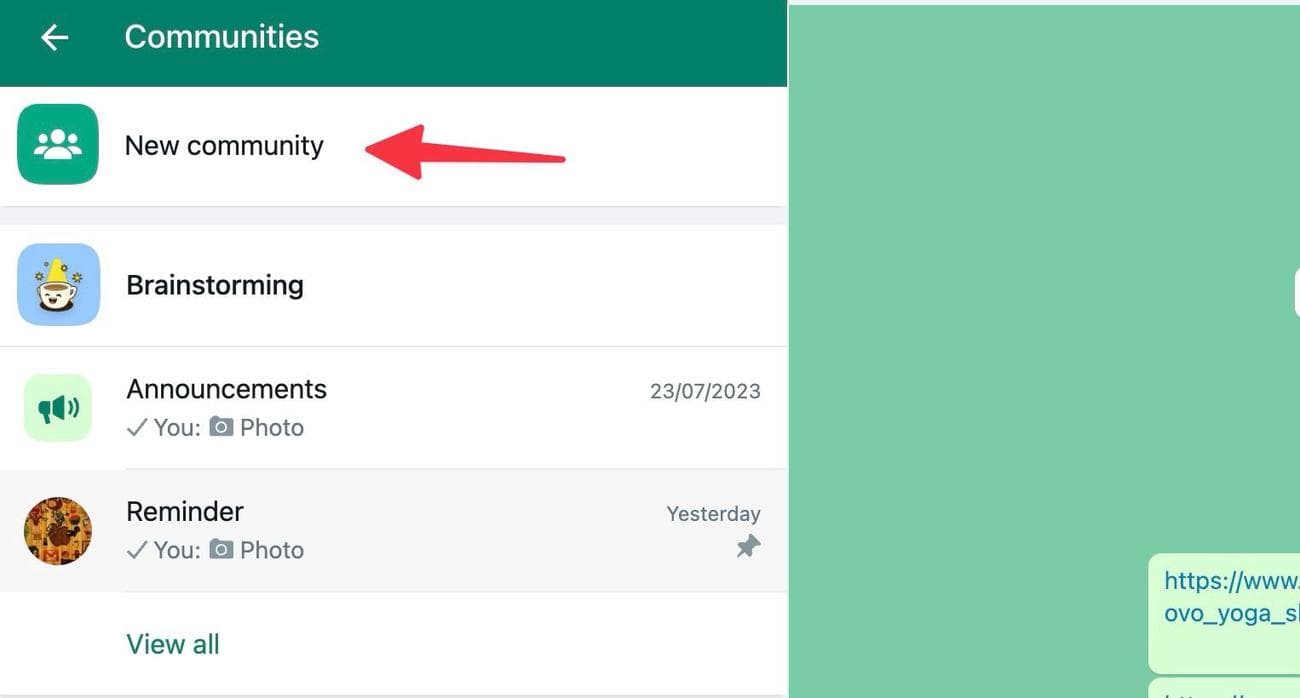Image resolution: width=1300 pixels, height=698 pixels.
Task: Click the New community label text
Action: pyautogui.click(x=224, y=145)
